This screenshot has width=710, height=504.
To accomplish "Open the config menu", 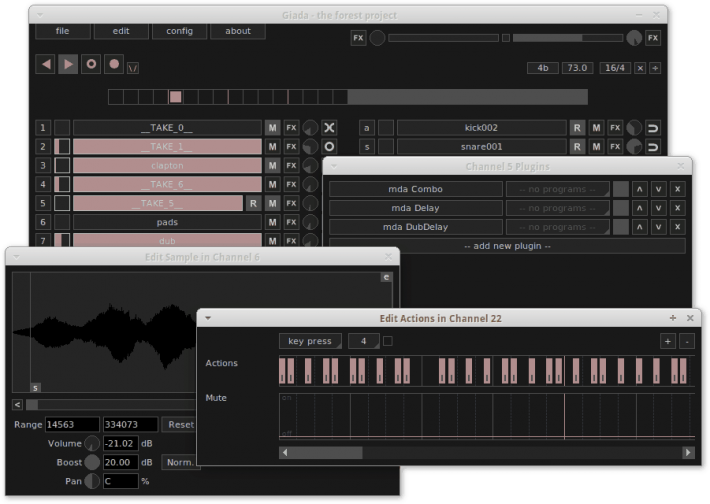I will tap(179, 31).
